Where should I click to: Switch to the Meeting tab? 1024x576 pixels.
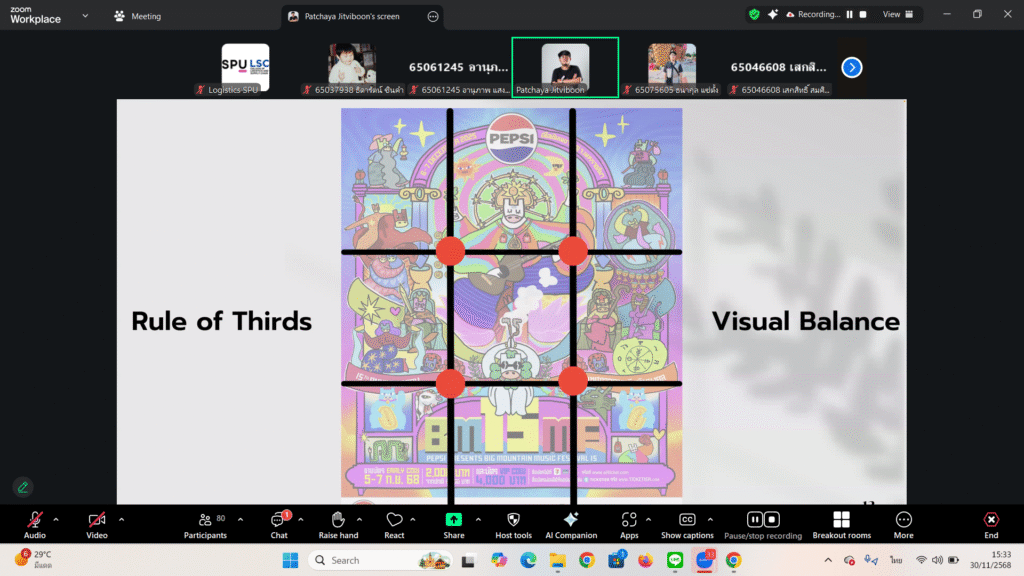pyautogui.click(x=138, y=17)
